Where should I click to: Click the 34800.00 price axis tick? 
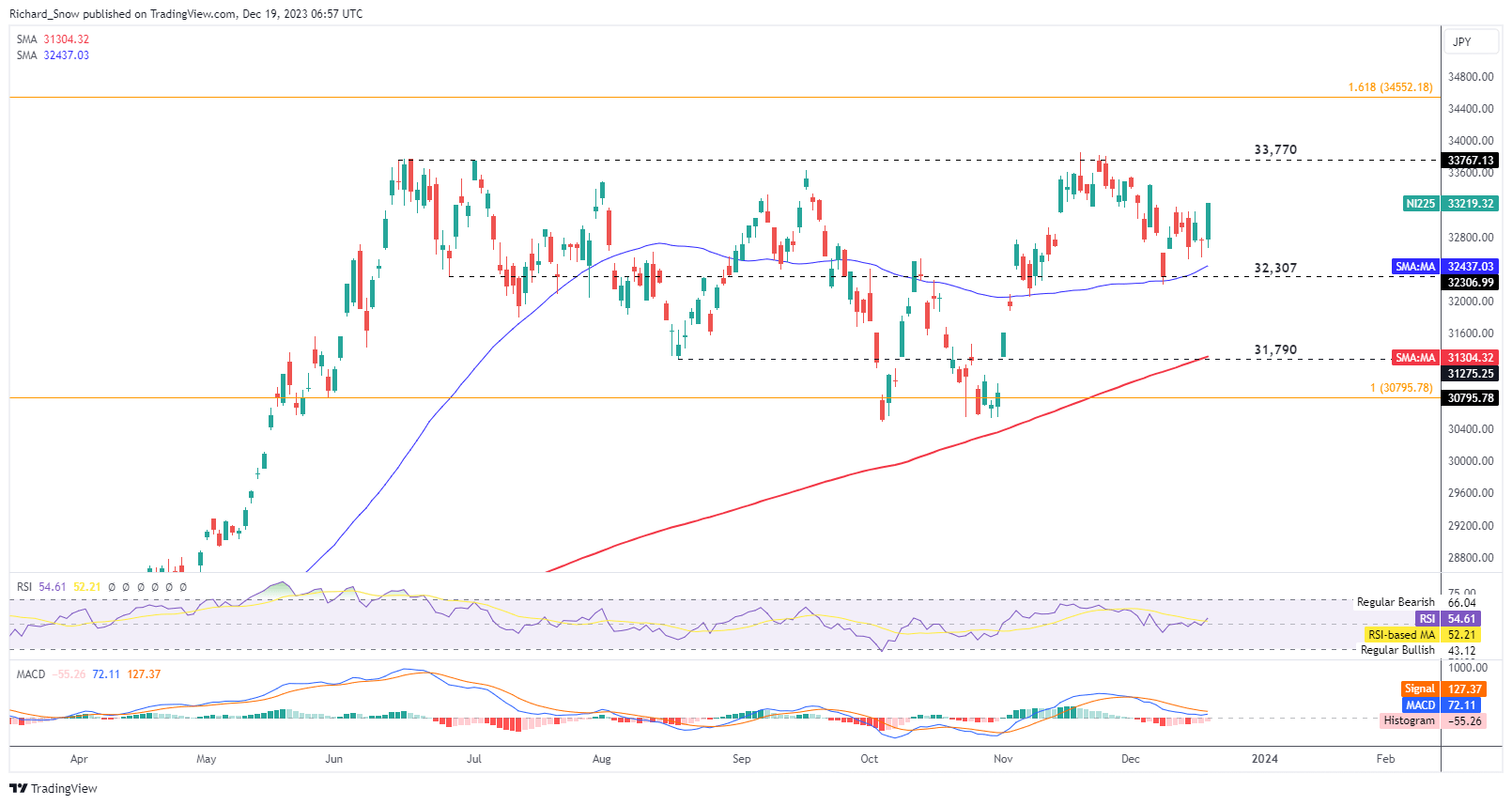tap(1471, 77)
